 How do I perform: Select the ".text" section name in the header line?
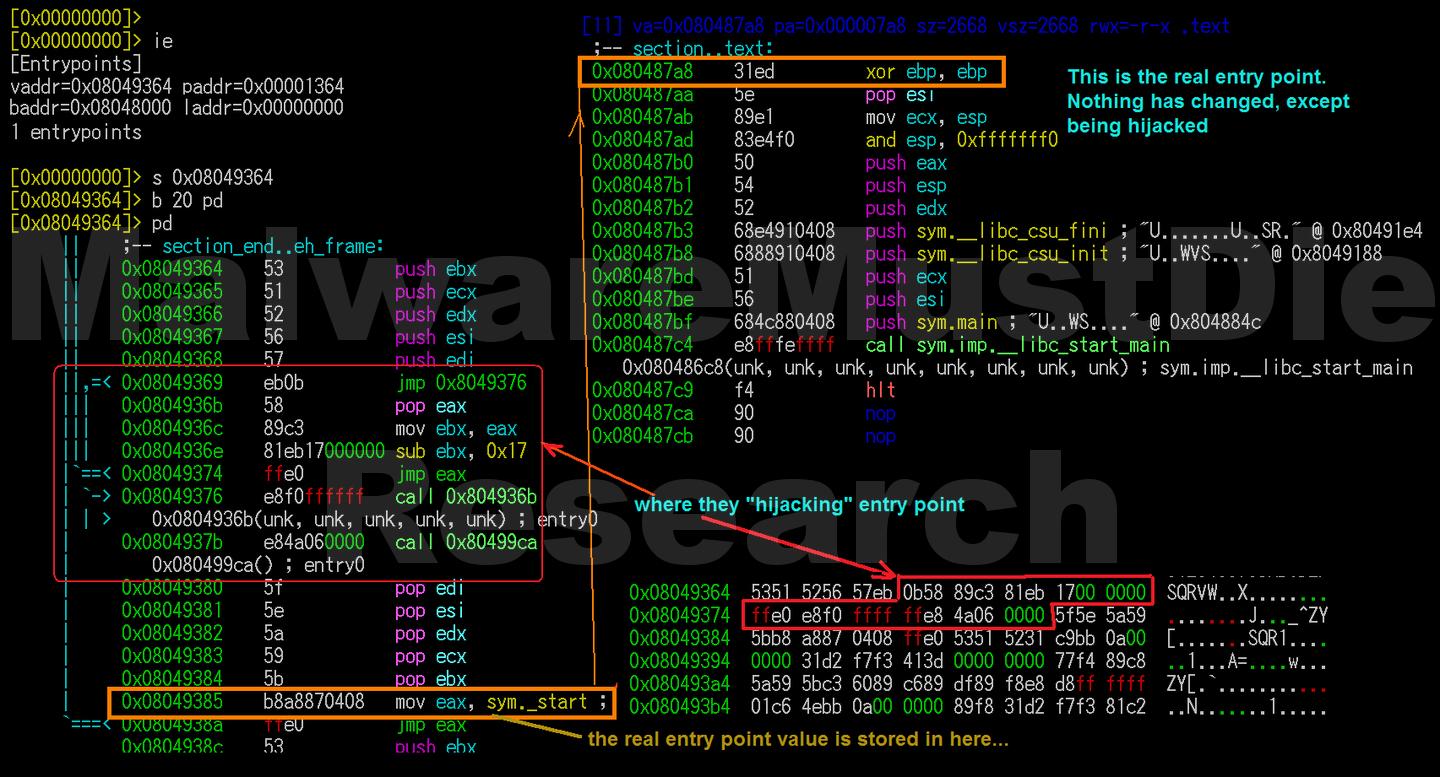(x=1204, y=26)
